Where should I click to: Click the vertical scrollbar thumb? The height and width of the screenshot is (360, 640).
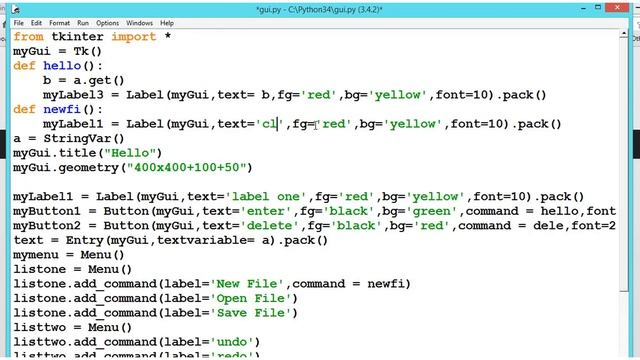pos(623,165)
